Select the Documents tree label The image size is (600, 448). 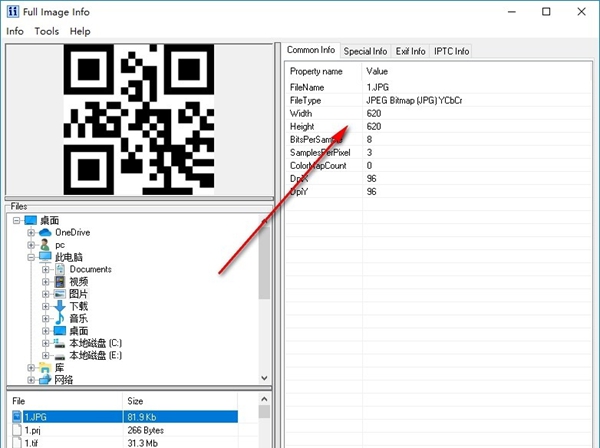[90, 269]
